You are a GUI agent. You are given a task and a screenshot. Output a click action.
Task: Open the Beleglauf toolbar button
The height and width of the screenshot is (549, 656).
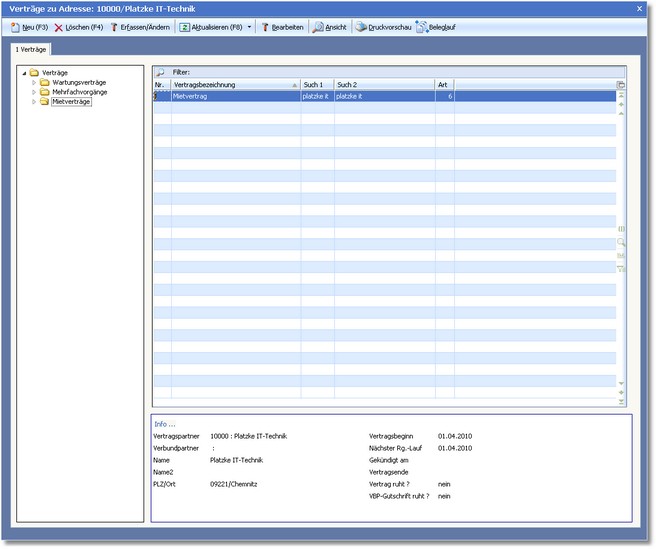[434, 27]
